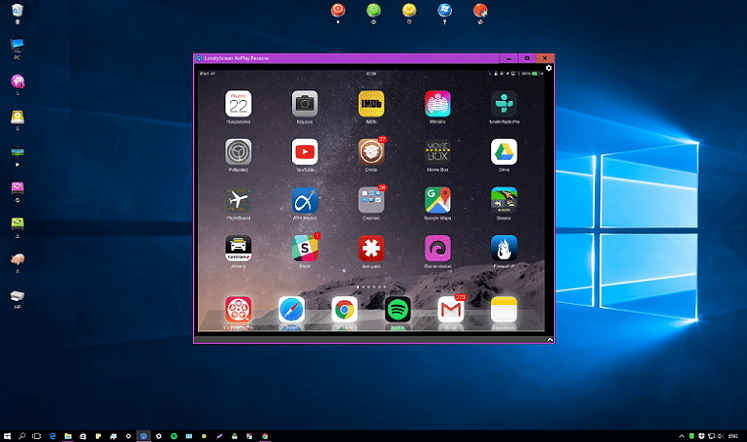Image resolution: width=747 pixels, height=442 pixels.
Task: Show hidden system tray icons
Action: (x=681, y=436)
